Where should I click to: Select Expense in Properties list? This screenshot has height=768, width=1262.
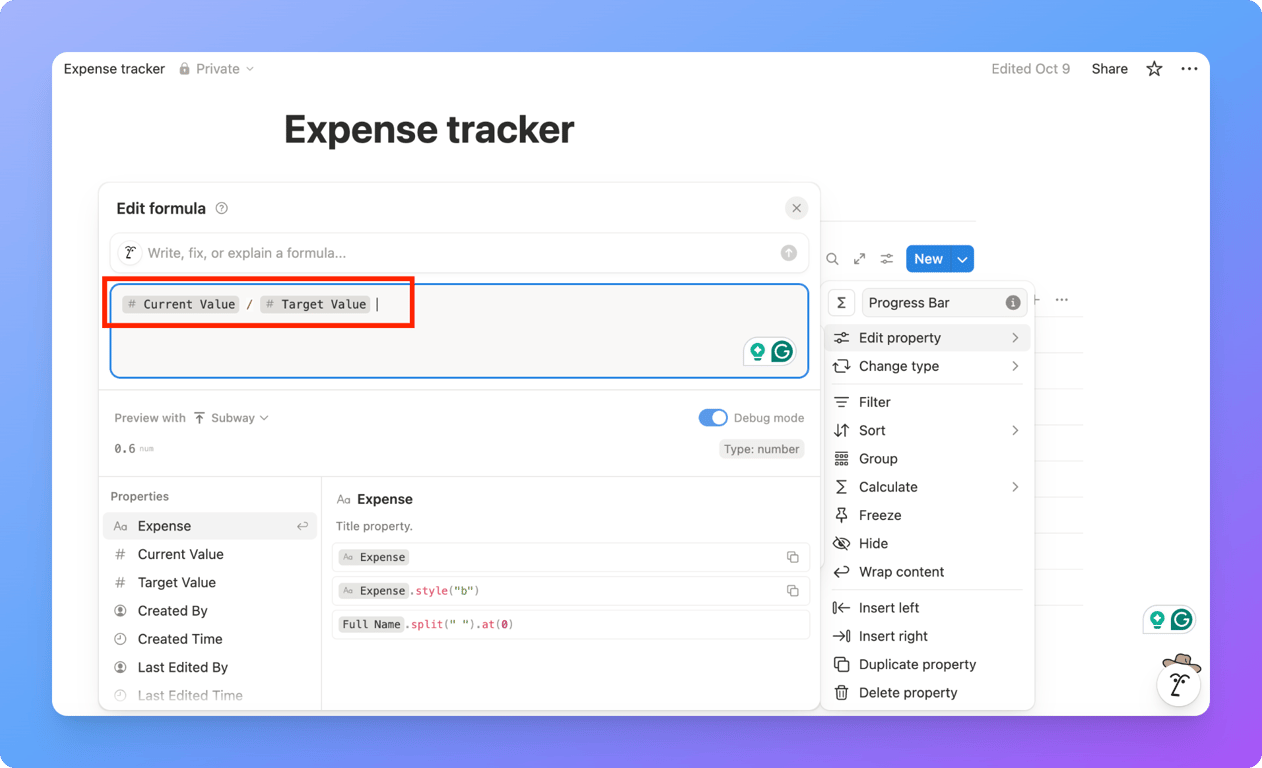tap(210, 526)
